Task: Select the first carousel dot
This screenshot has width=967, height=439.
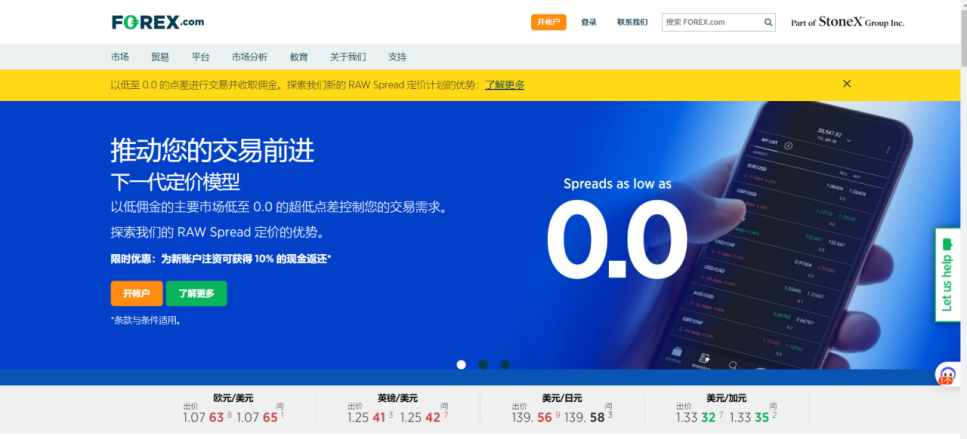Action: (461, 364)
